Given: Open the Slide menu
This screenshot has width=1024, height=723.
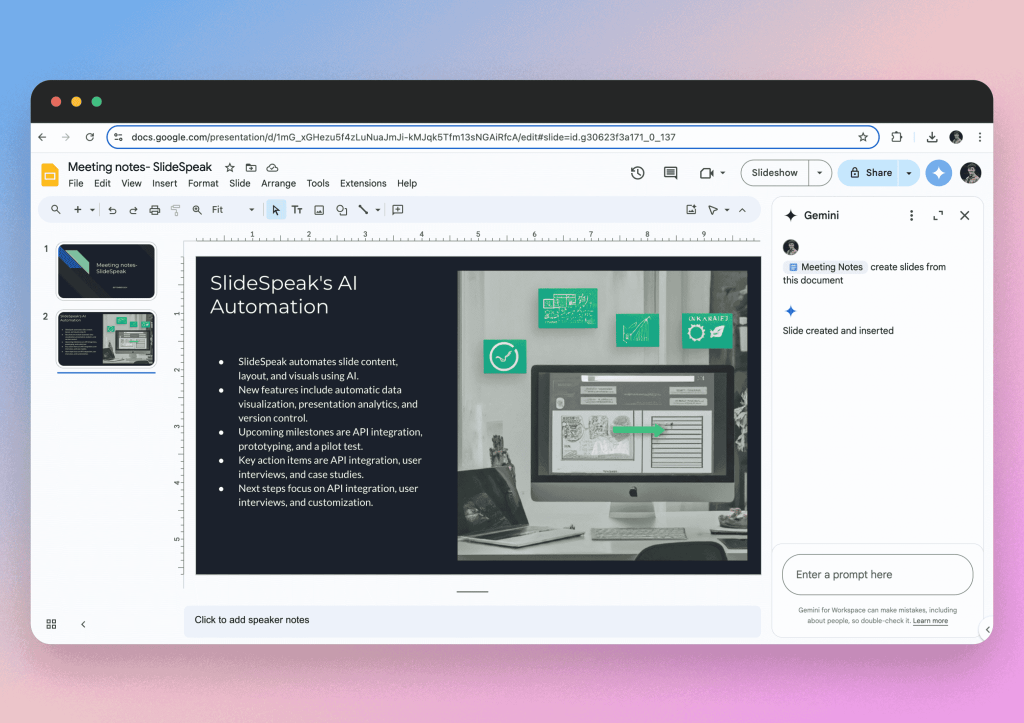Looking at the screenshot, I should coord(240,184).
